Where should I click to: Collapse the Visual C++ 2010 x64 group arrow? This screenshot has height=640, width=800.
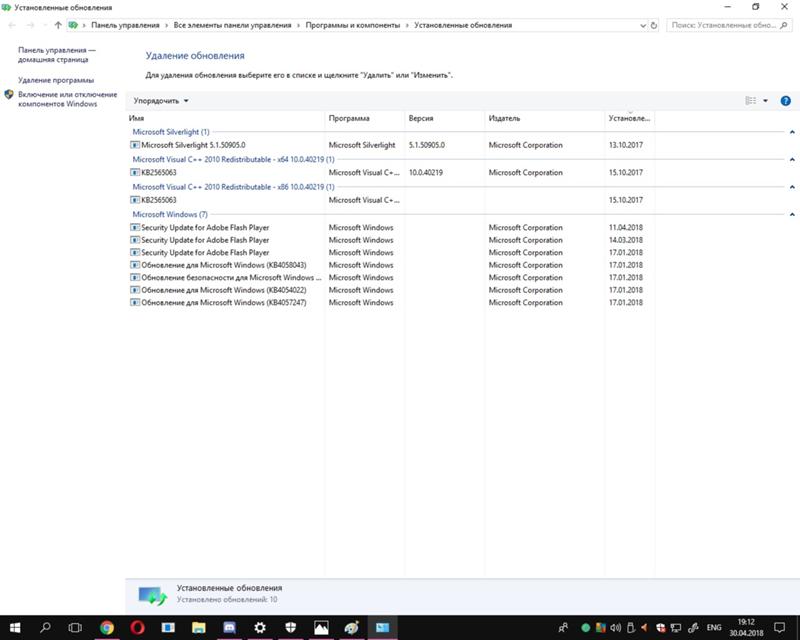coord(792,160)
